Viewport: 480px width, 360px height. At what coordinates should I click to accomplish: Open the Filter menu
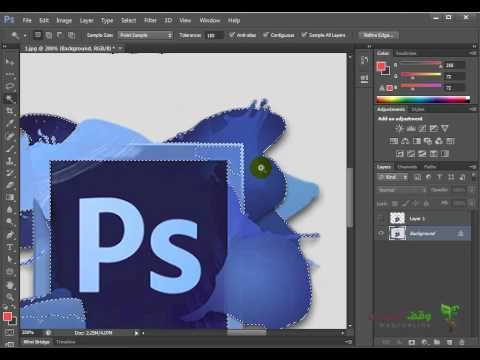(150, 20)
